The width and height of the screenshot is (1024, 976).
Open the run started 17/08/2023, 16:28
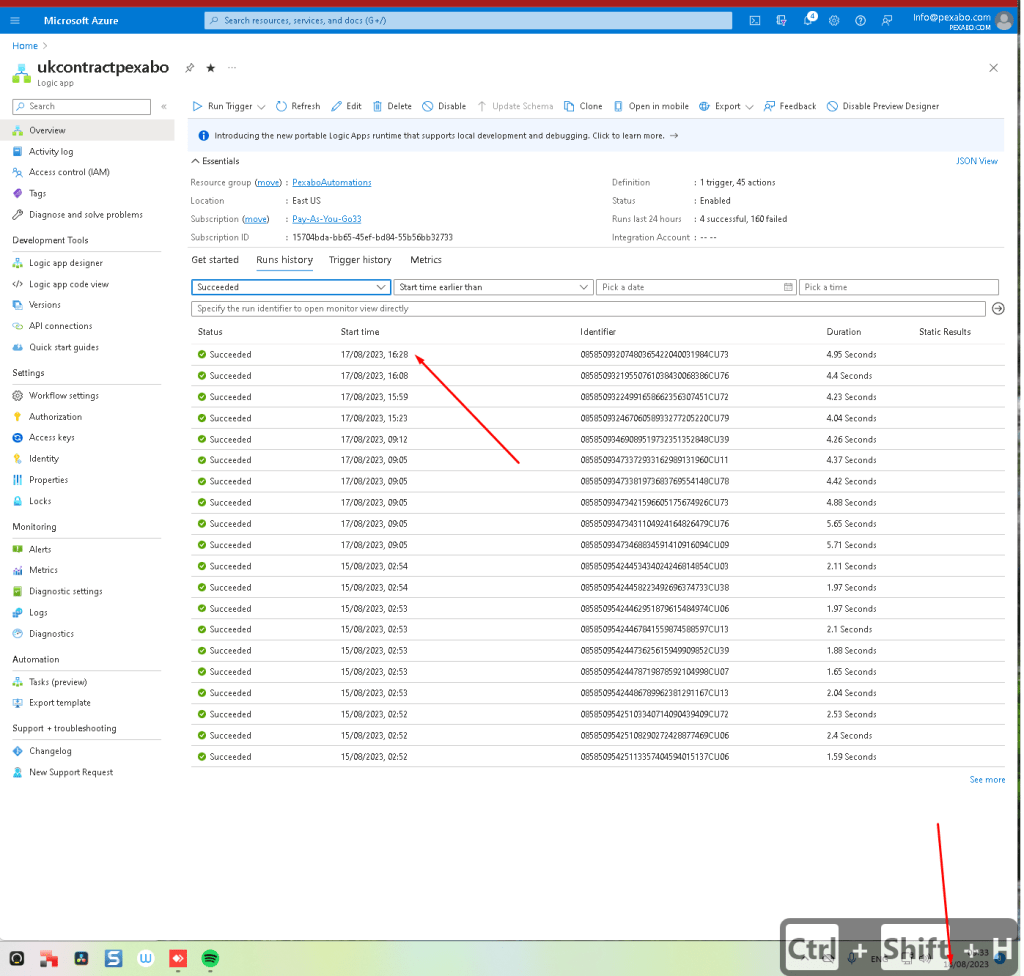click(x=598, y=355)
